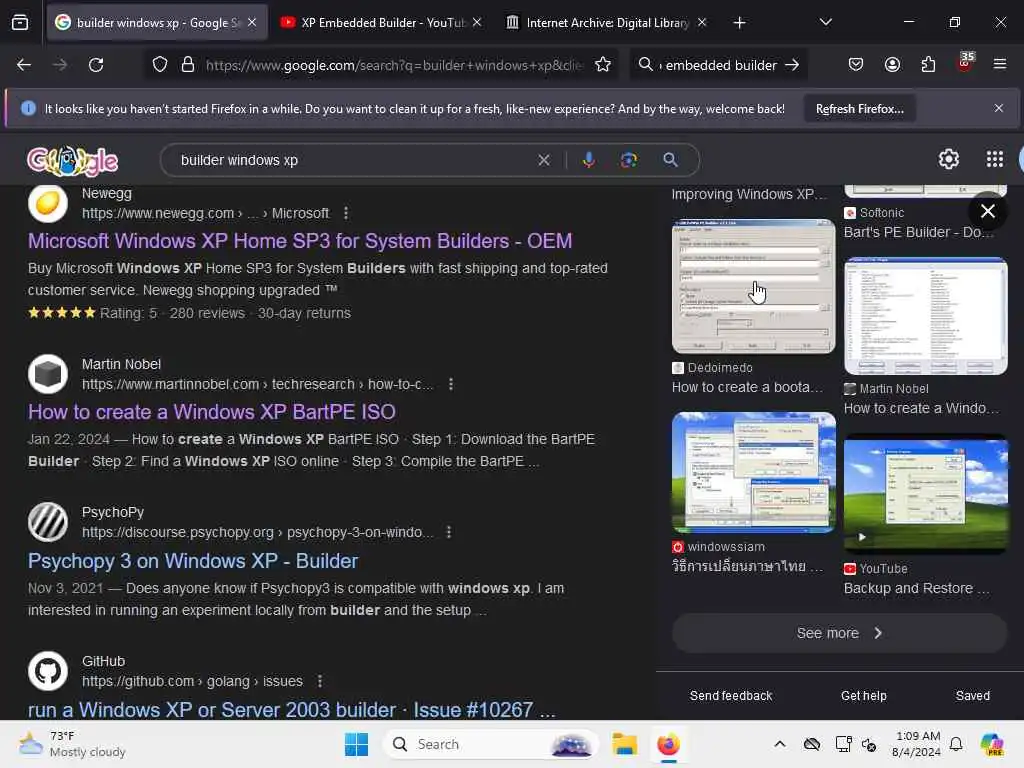Select builder windows xp Google tab

[x=157, y=23]
